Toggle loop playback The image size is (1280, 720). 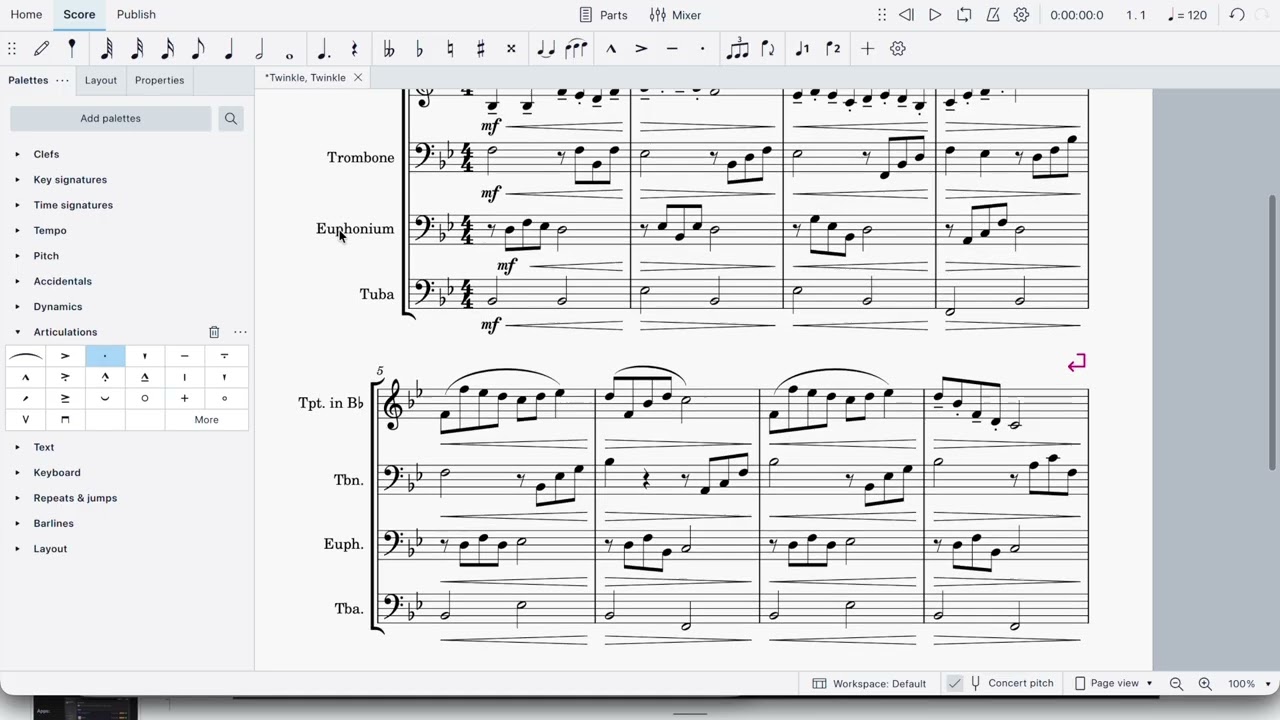pos(964,15)
